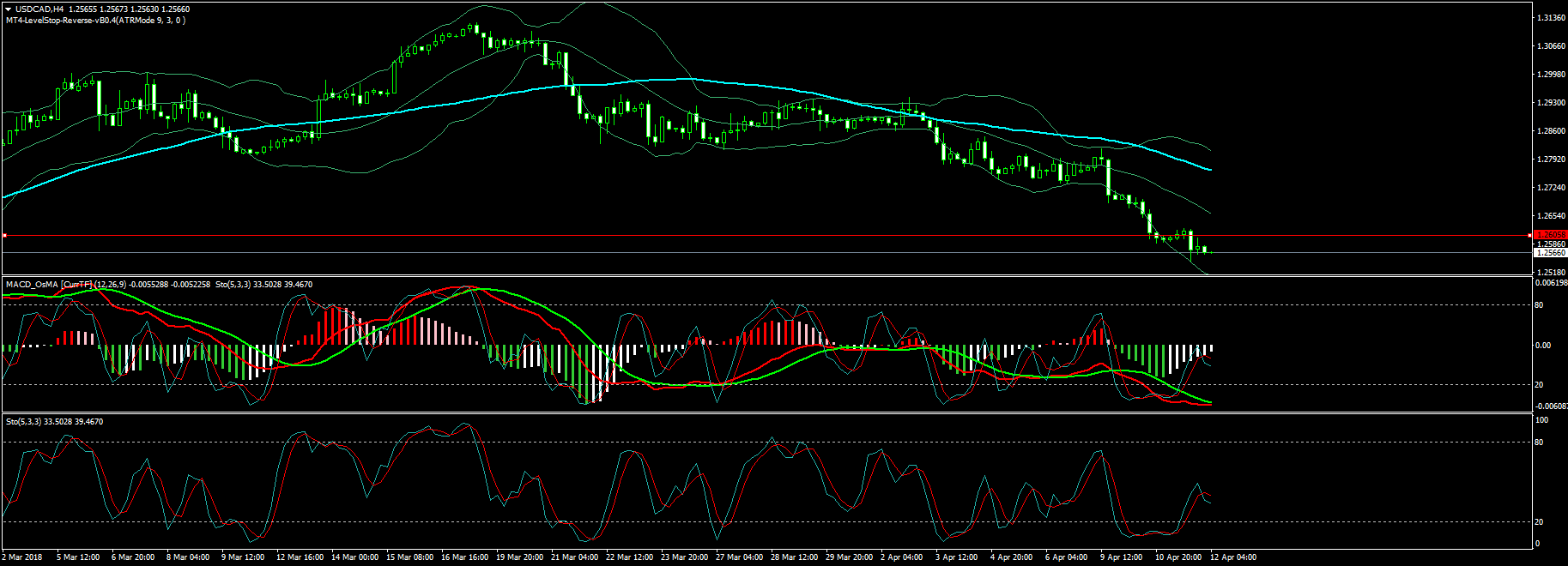
Task: Click the 2 Apr 04:00 time label
Action: (902, 557)
